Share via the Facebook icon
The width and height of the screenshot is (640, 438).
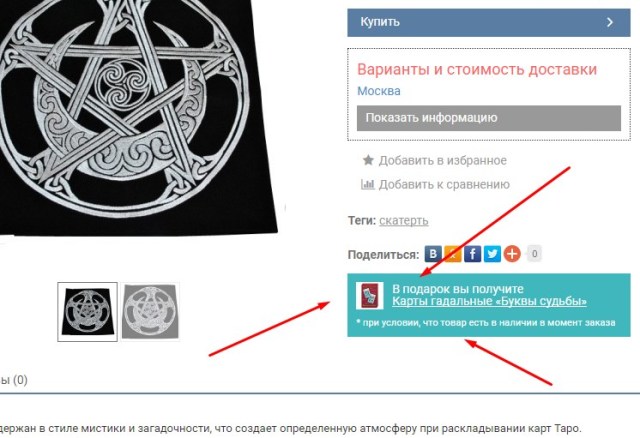tap(472, 254)
